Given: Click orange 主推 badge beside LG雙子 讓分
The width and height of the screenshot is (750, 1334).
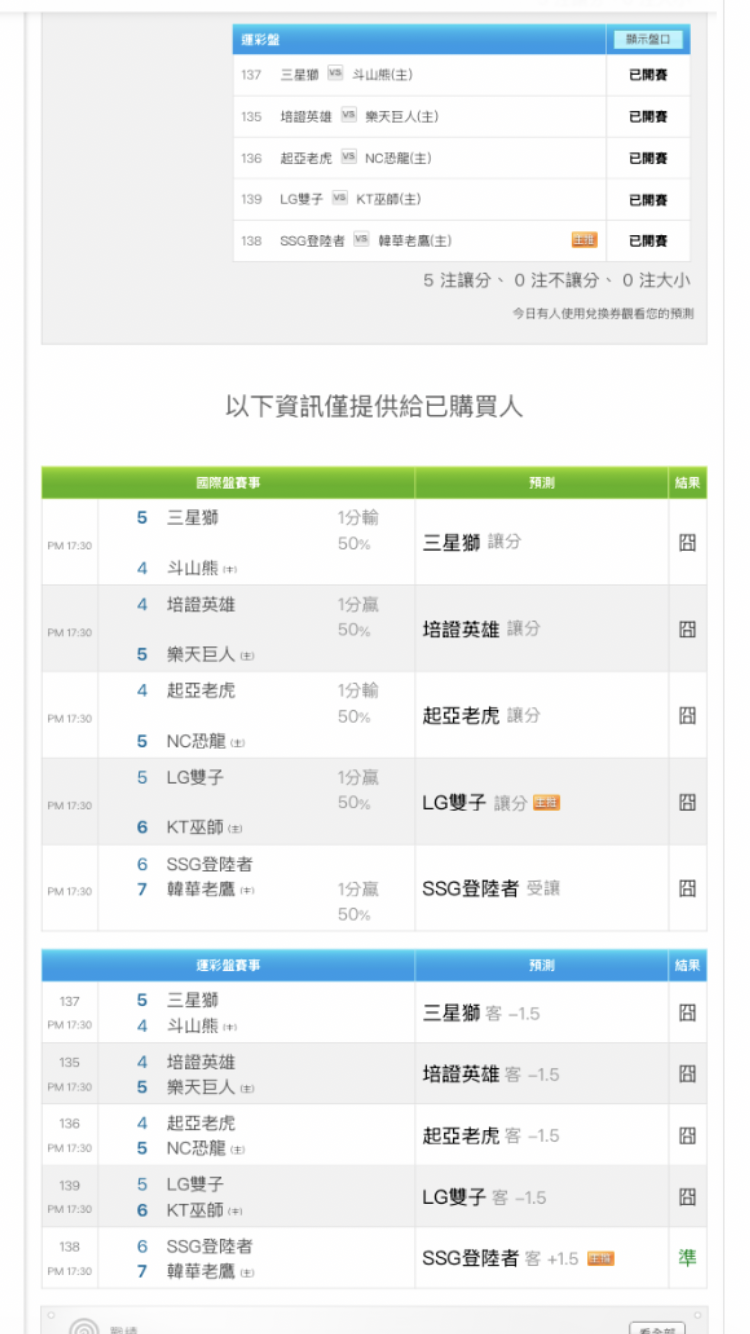Looking at the screenshot, I should tap(546, 803).
